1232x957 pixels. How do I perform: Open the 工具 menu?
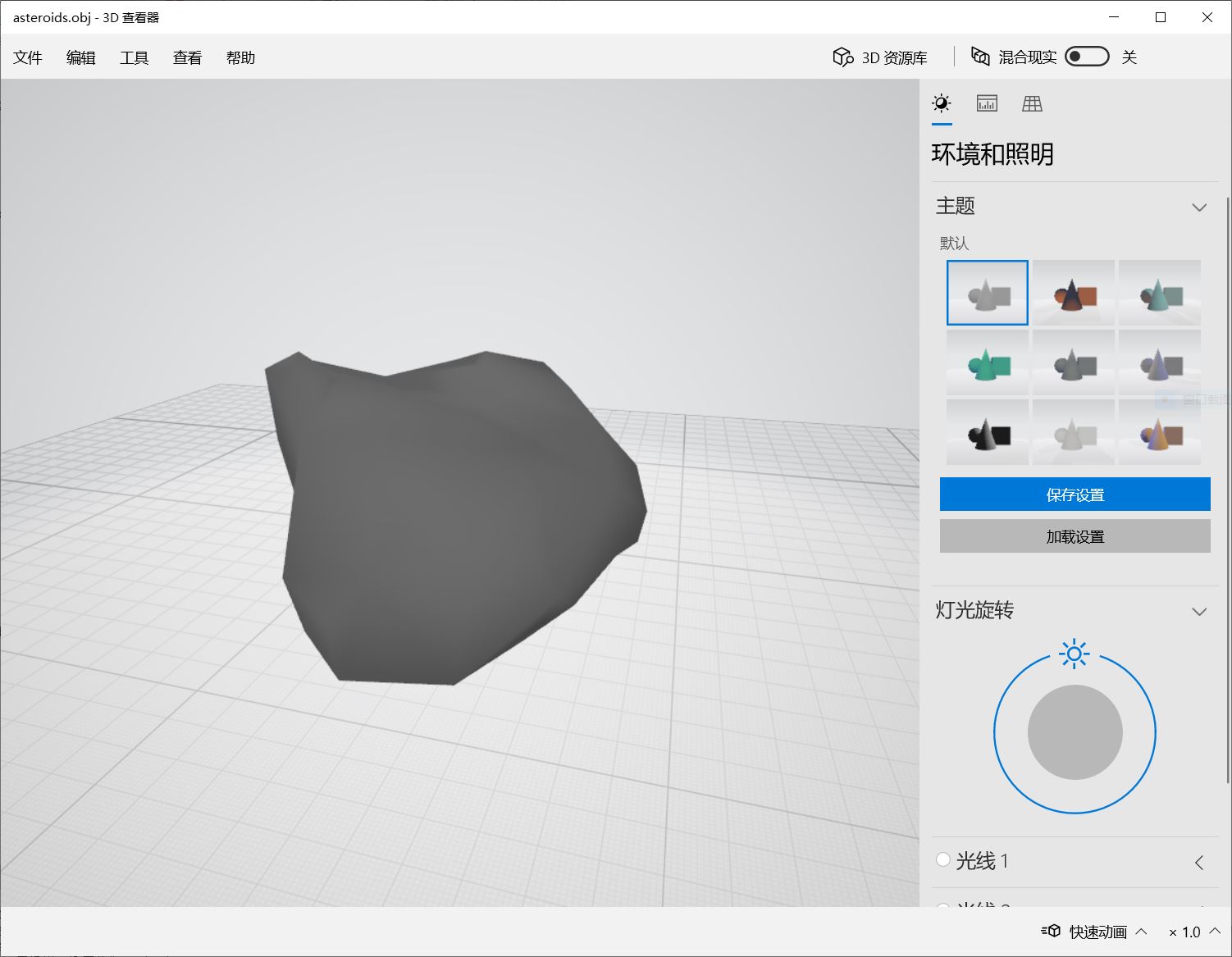pyautogui.click(x=135, y=57)
